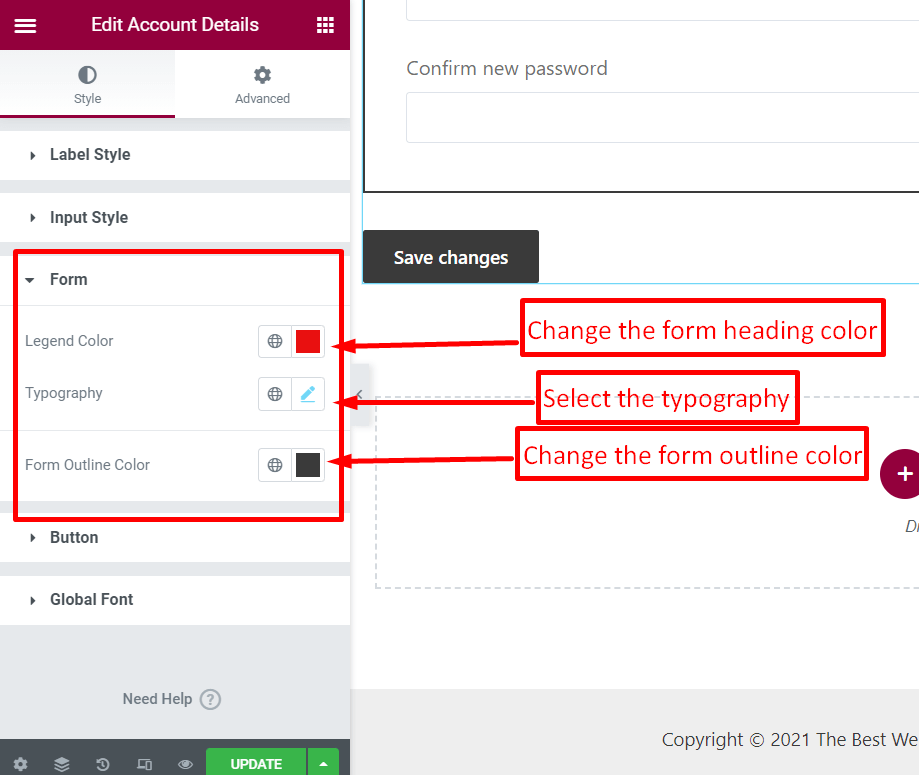Viewport: 919px width, 775px height.
Task: Open Responsive Mode device icon
Action: (144, 763)
